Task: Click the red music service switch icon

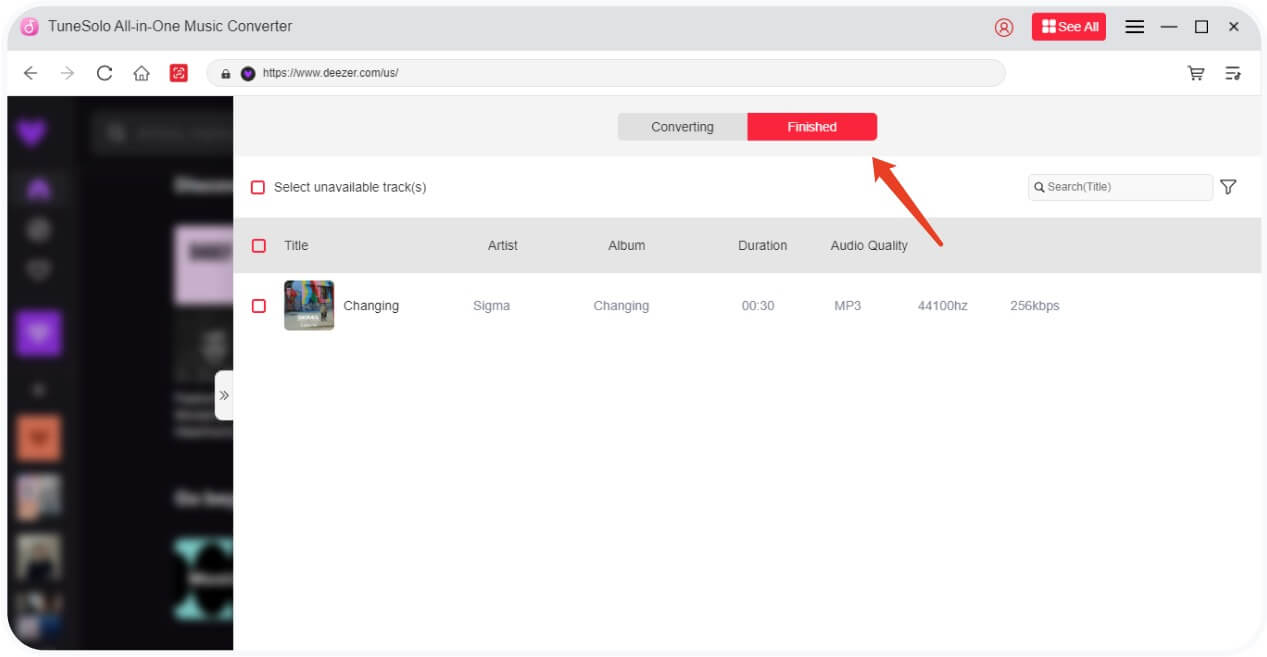Action: pyautogui.click(x=179, y=73)
